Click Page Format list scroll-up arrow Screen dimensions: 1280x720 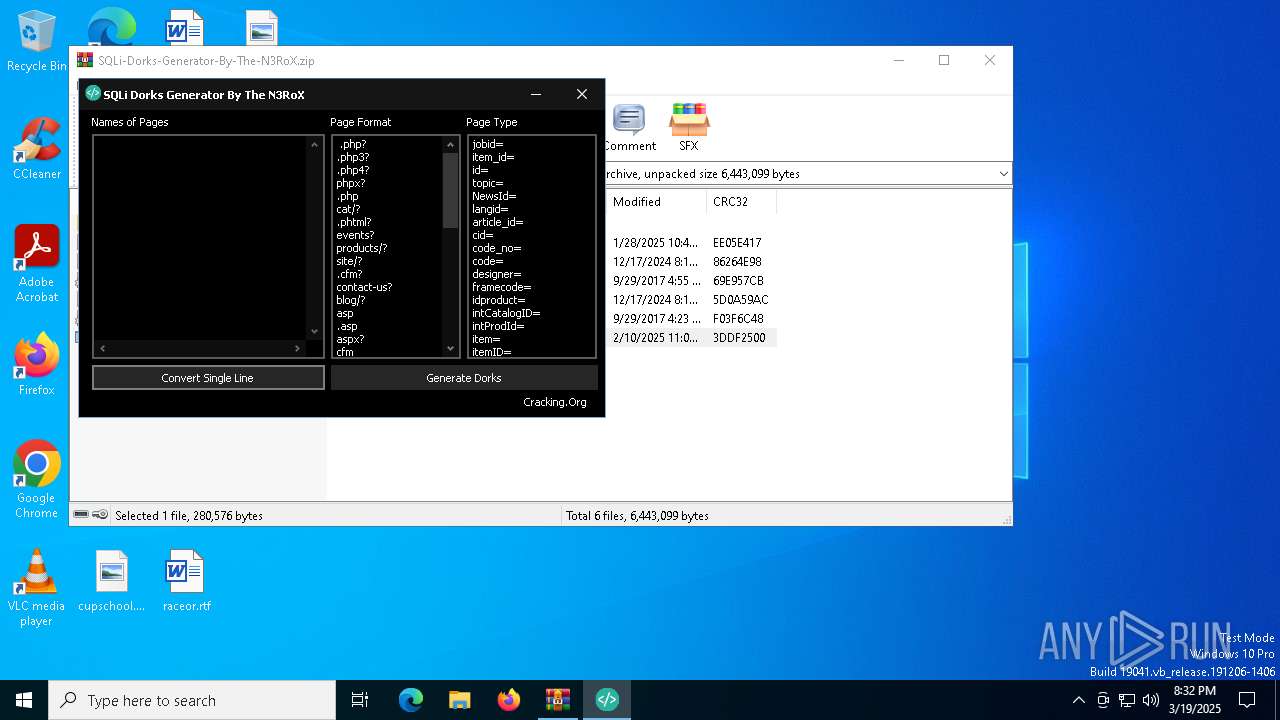coord(450,144)
